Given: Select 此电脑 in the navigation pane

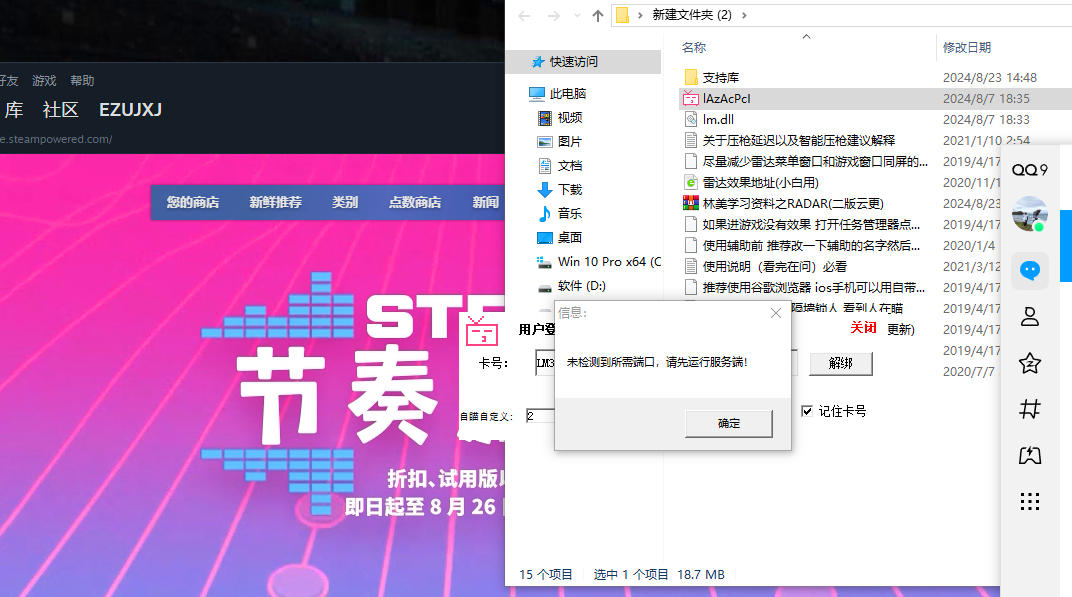Looking at the screenshot, I should coord(567,93).
